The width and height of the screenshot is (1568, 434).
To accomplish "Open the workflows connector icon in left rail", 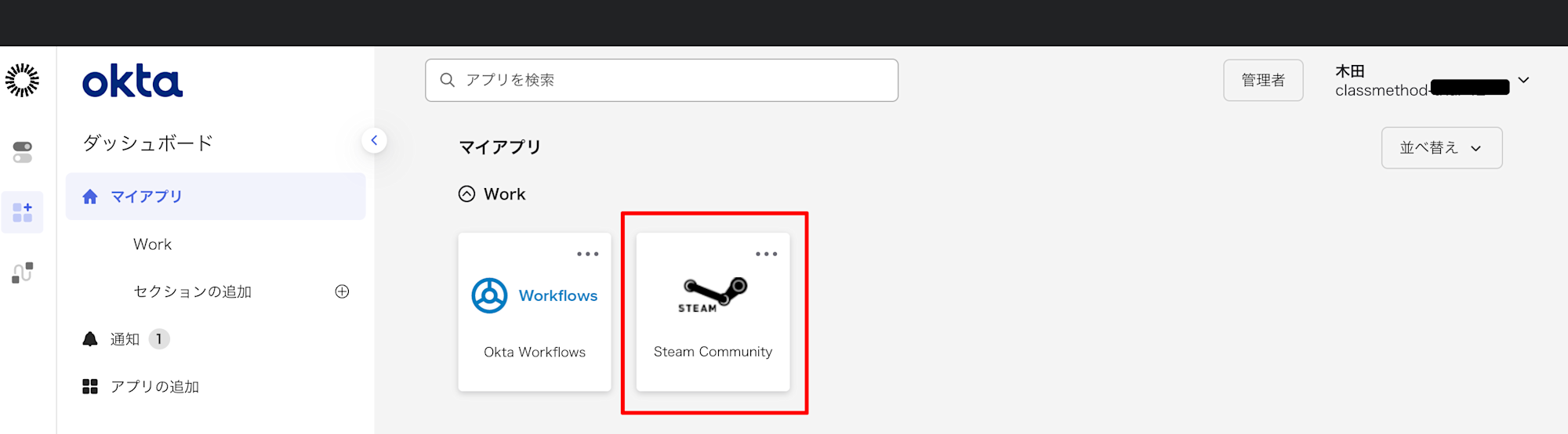I will pos(23,273).
